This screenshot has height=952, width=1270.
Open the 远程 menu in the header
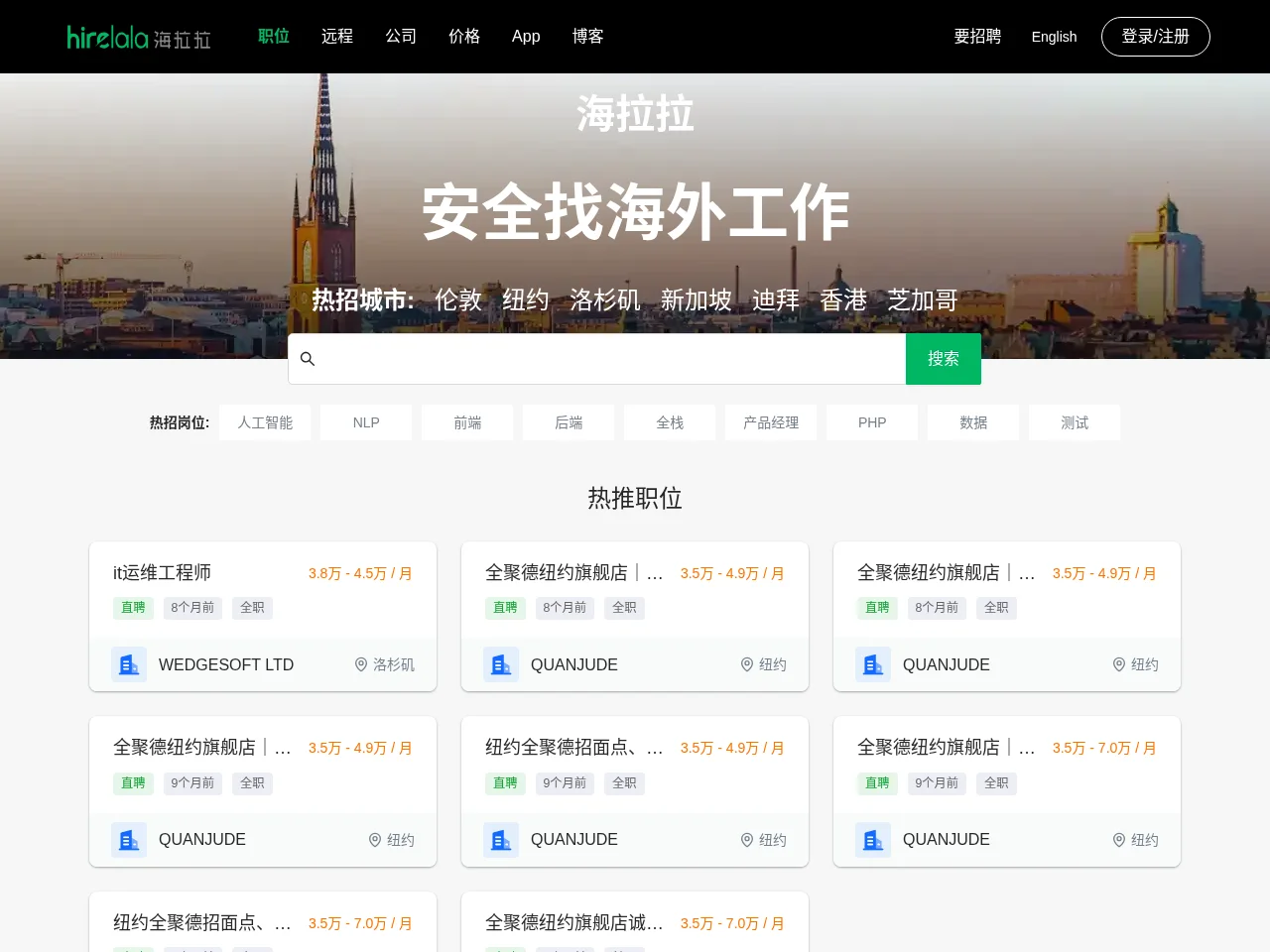coord(337,36)
